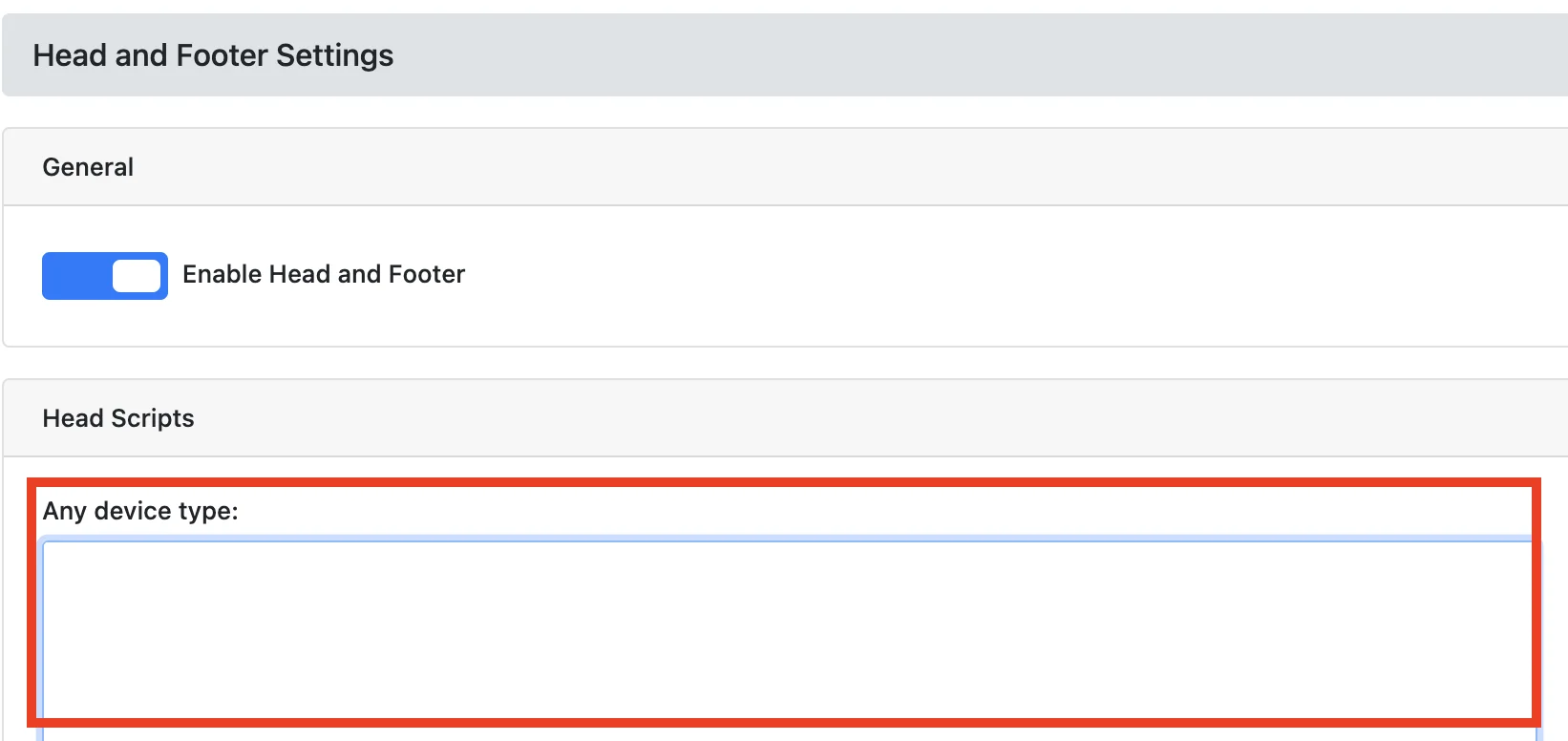Toggle the Enable Head and Footer switch
1568x741 pixels.
coord(105,276)
